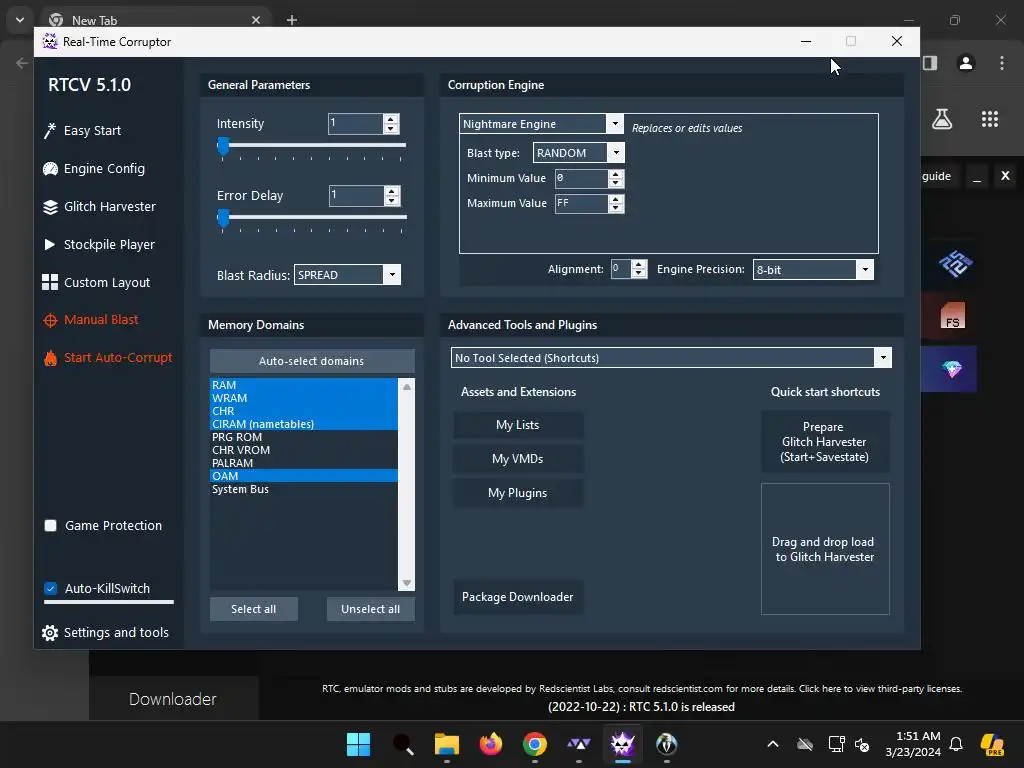This screenshot has width=1024, height=768.
Task: Open My Plugins button
Action: pos(518,493)
